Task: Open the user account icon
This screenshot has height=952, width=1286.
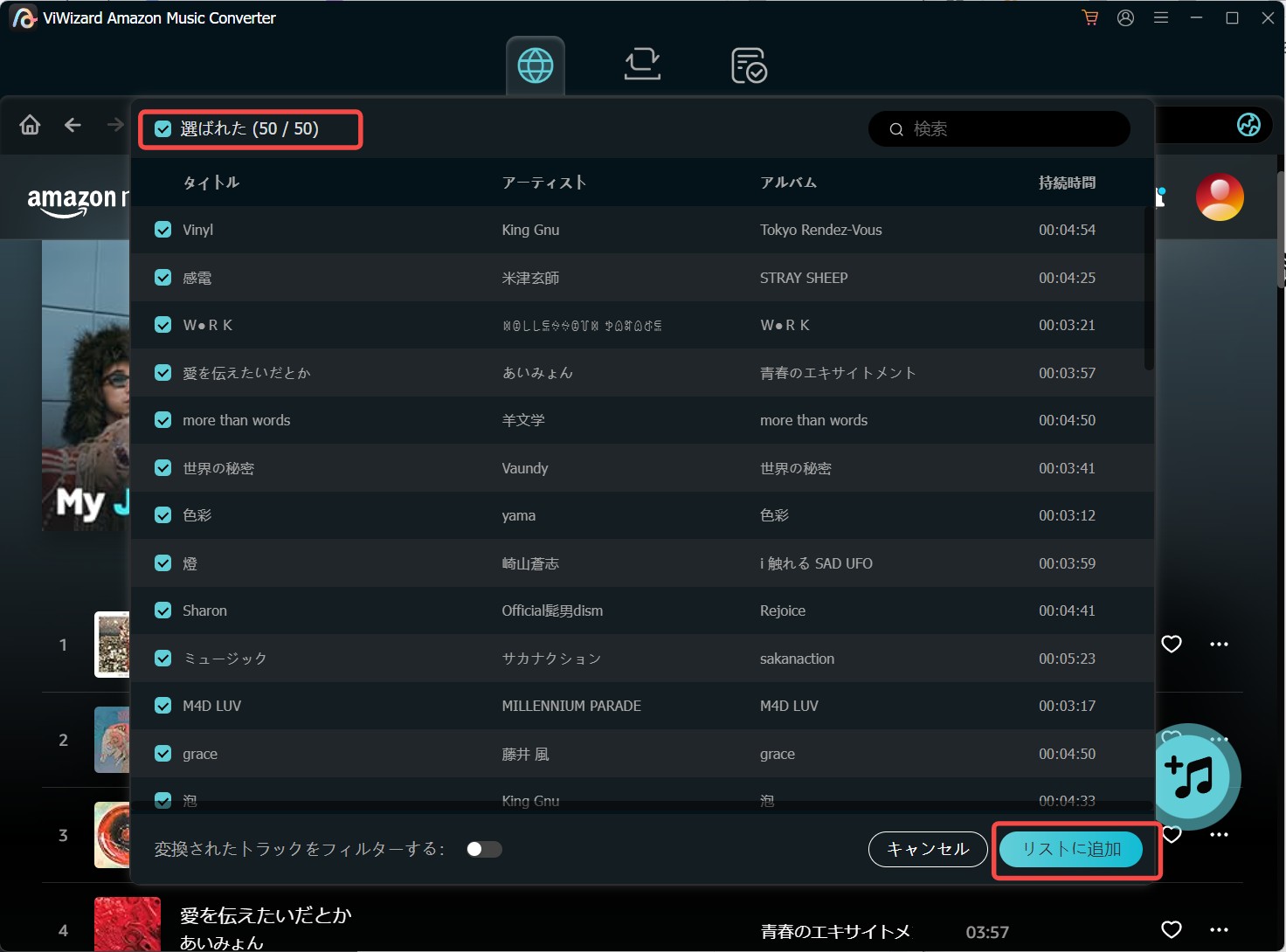Action: coord(1125,17)
